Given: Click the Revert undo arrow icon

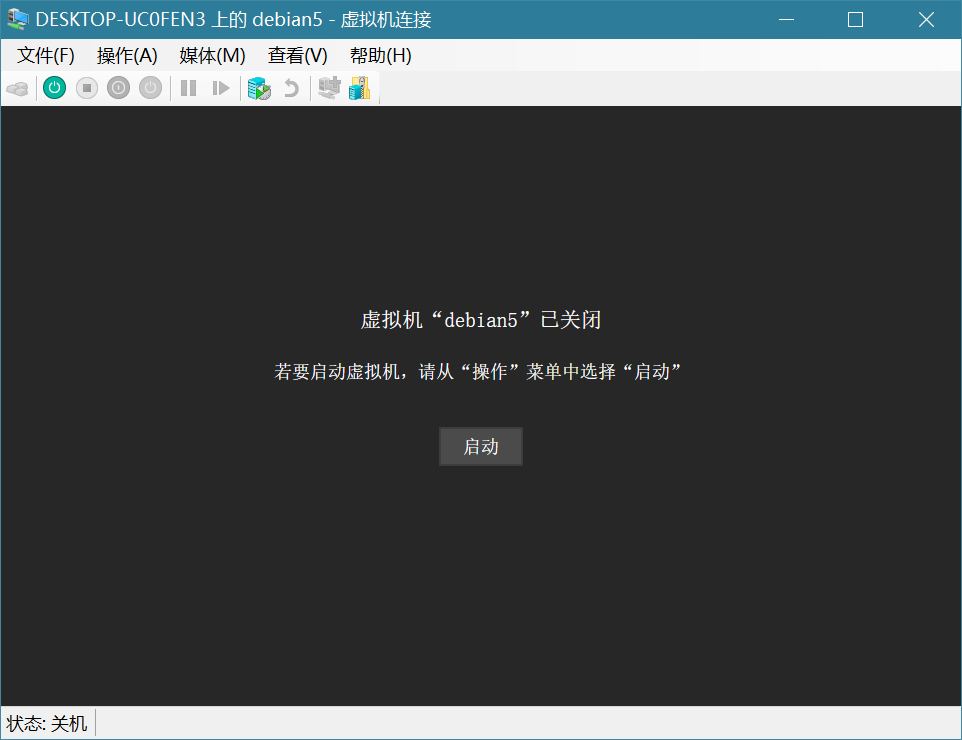Looking at the screenshot, I should click(x=291, y=89).
